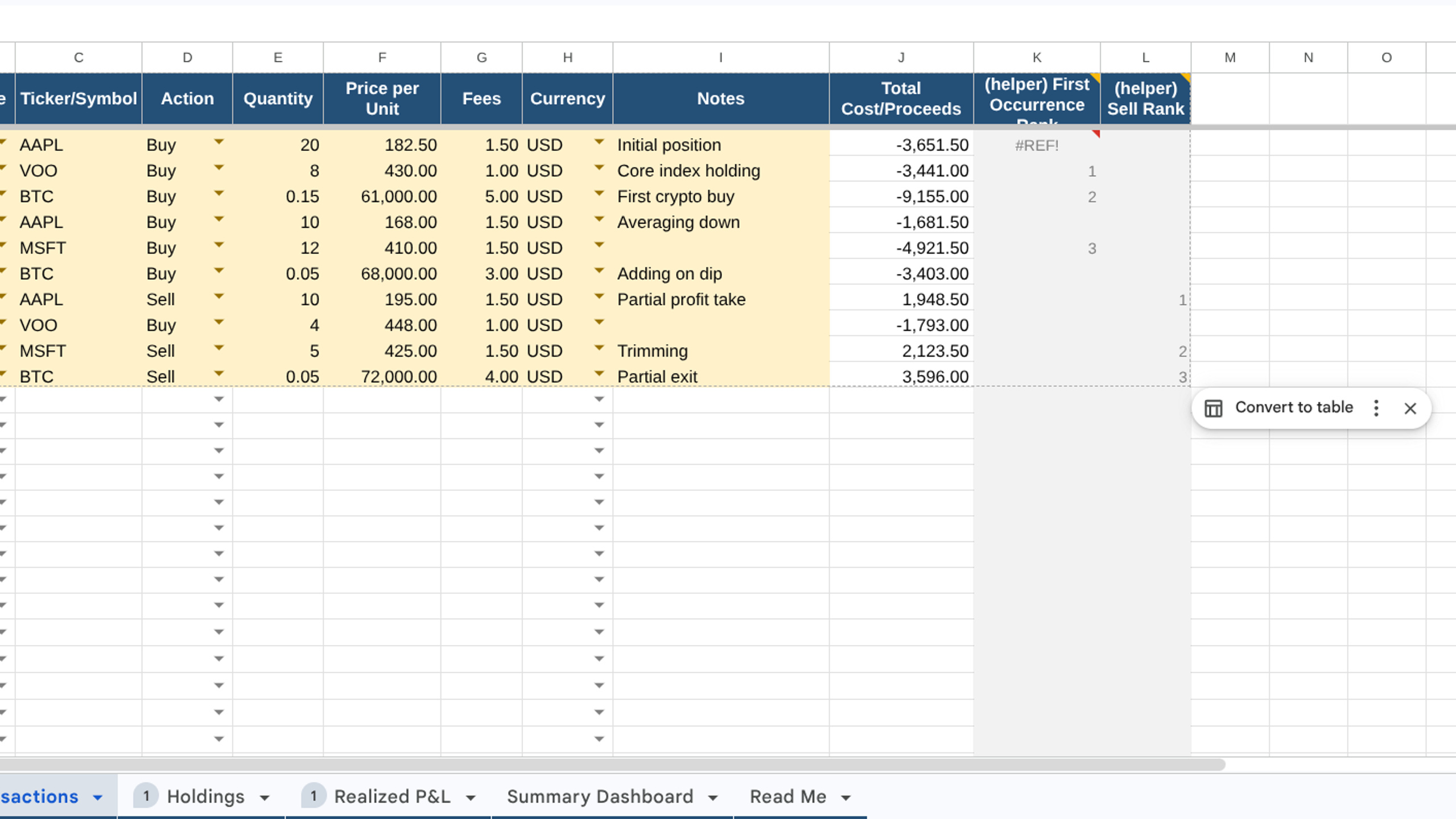Screen dimensions: 1456x819
Task: Open Action dropdown in the first empty row
Action: click(x=218, y=399)
